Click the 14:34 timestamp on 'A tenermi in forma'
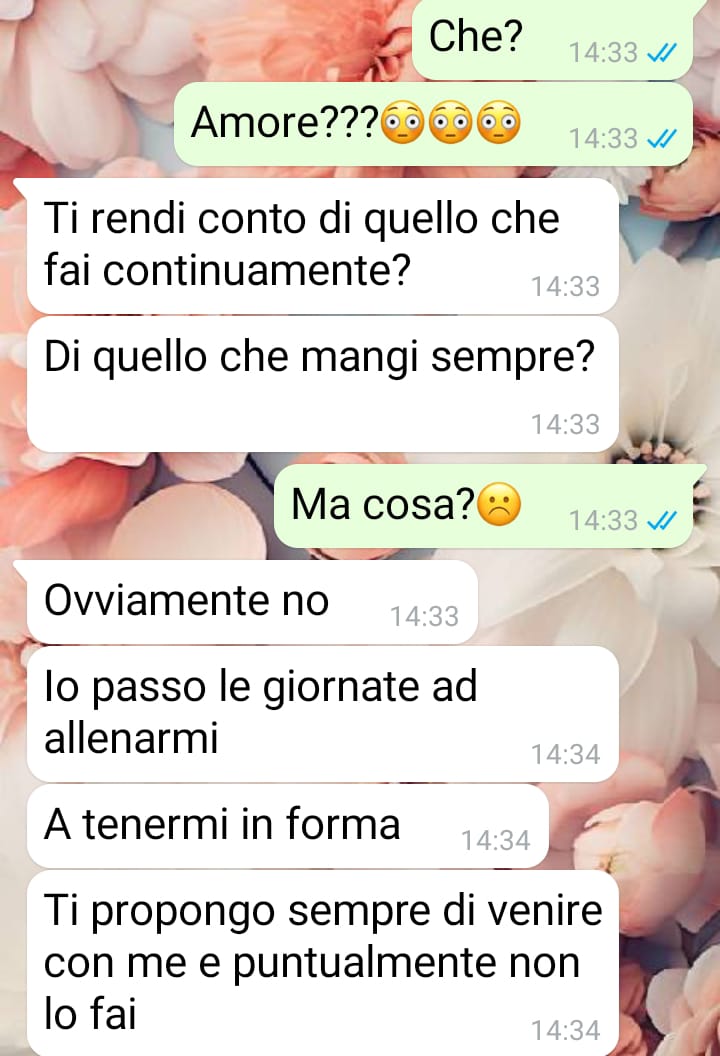Screen dimensions: 720x1056 [x=496, y=841]
